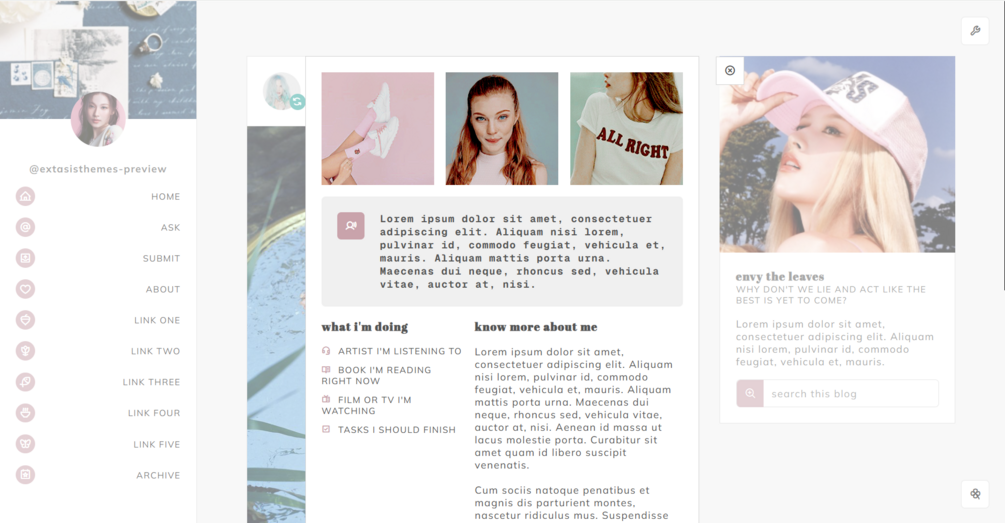Open the All Right t-shirt thumbnail
The width and height of the screenshot is (1005, 523).
click(x=626, y=129)
